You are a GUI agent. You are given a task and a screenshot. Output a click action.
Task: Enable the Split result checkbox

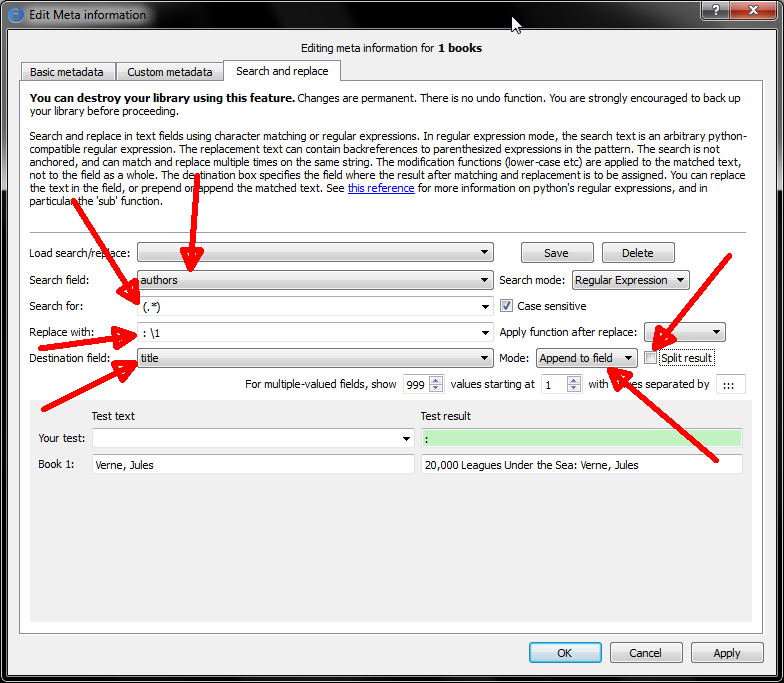[x=650, y=358]
